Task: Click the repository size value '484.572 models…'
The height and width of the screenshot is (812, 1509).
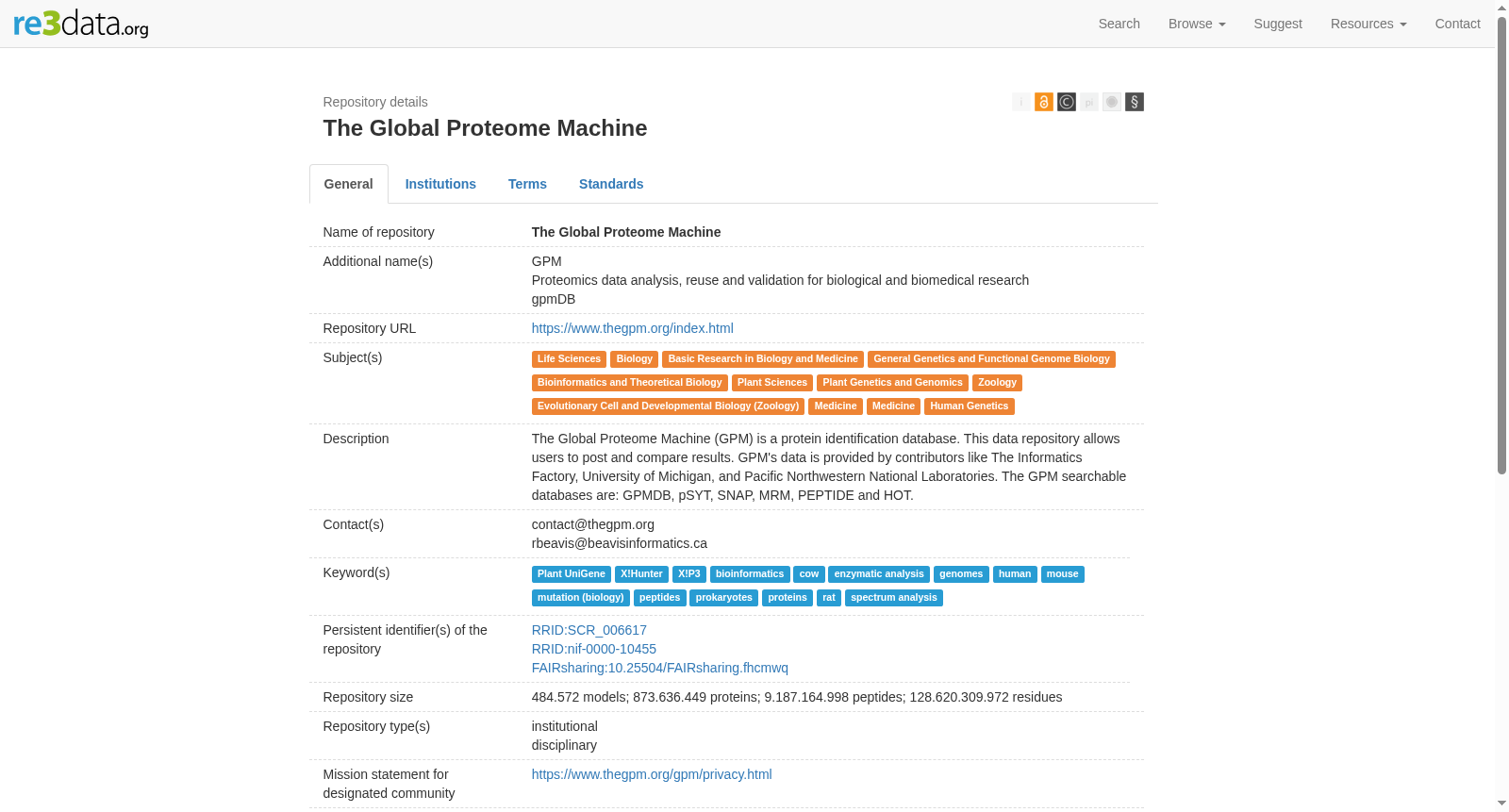Action: tap(797, 697)
